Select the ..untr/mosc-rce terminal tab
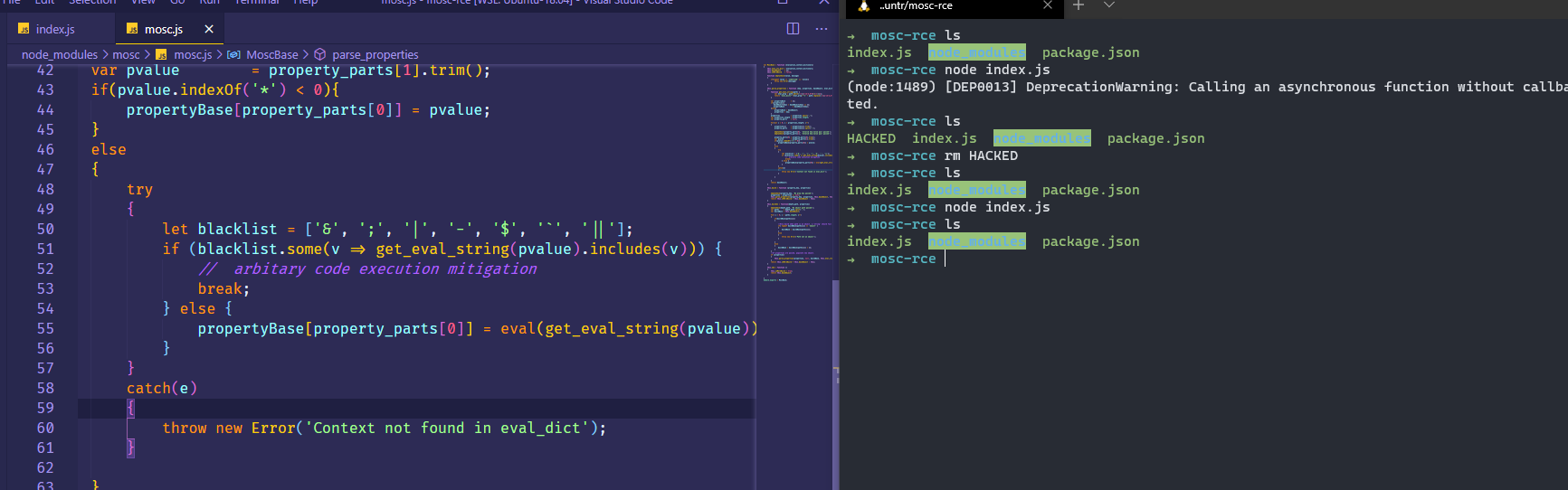The image size is (1568, 490). tap(955, 7)
